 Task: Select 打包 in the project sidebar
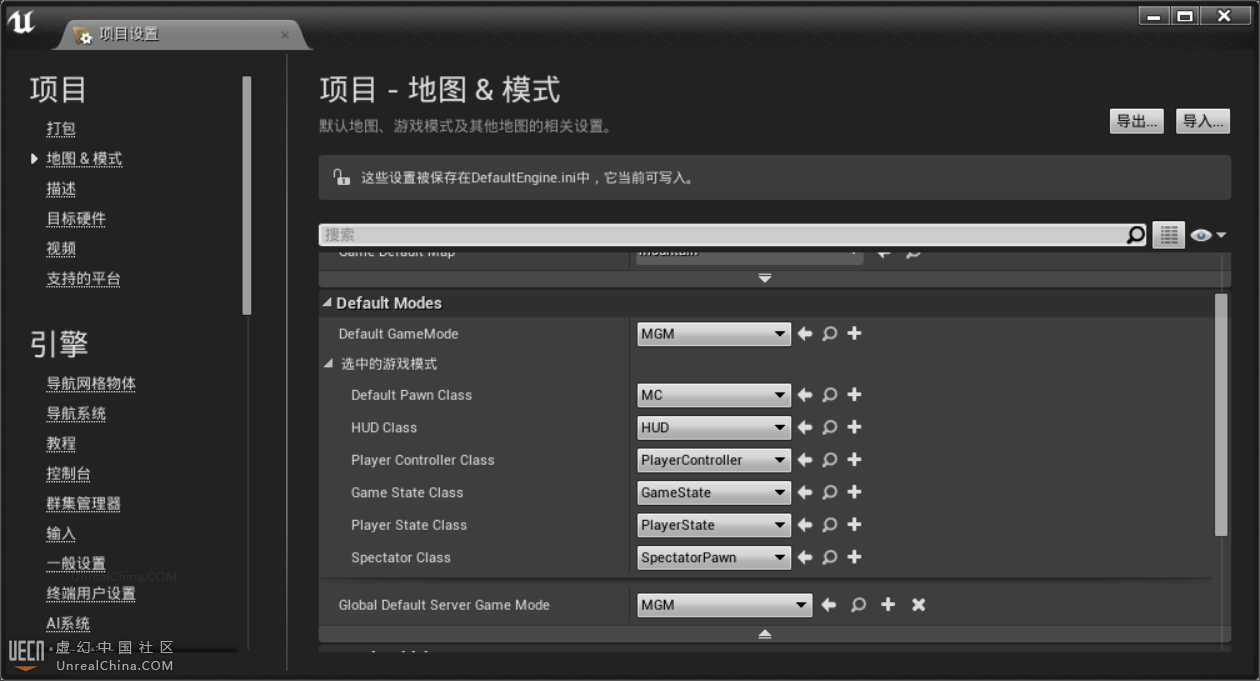point(61,129)
